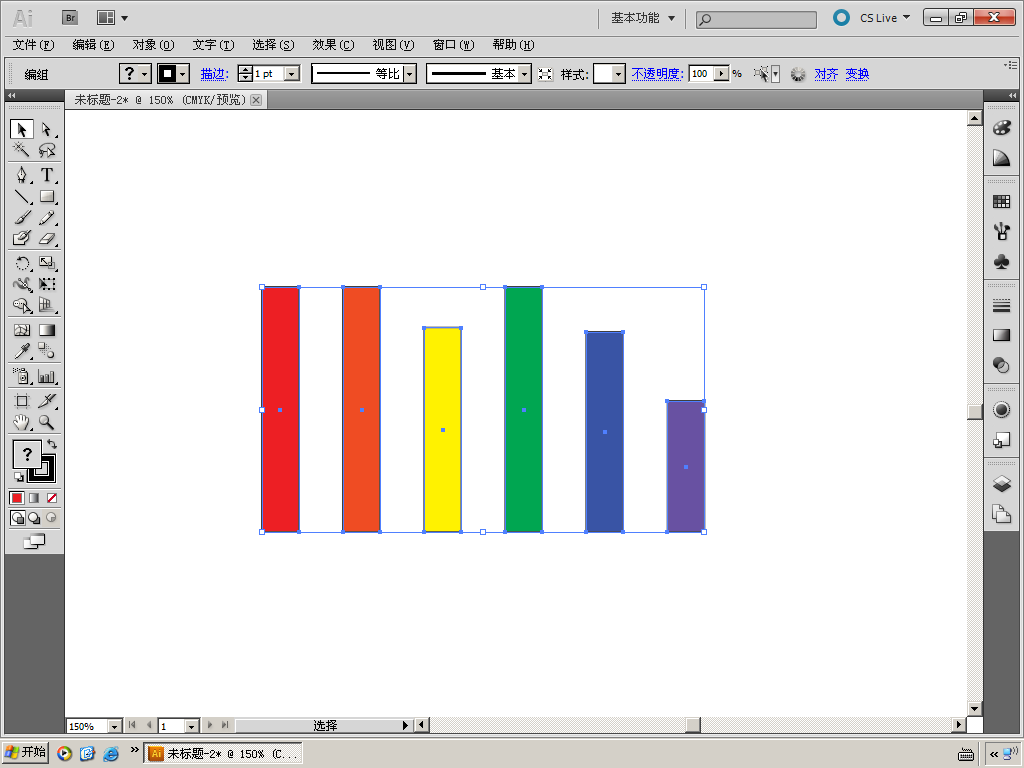Image resolution: width=1024 pixels, height=768 pixels.
Task: Click the Windows 开始 start button
Action: coord(25,752)
